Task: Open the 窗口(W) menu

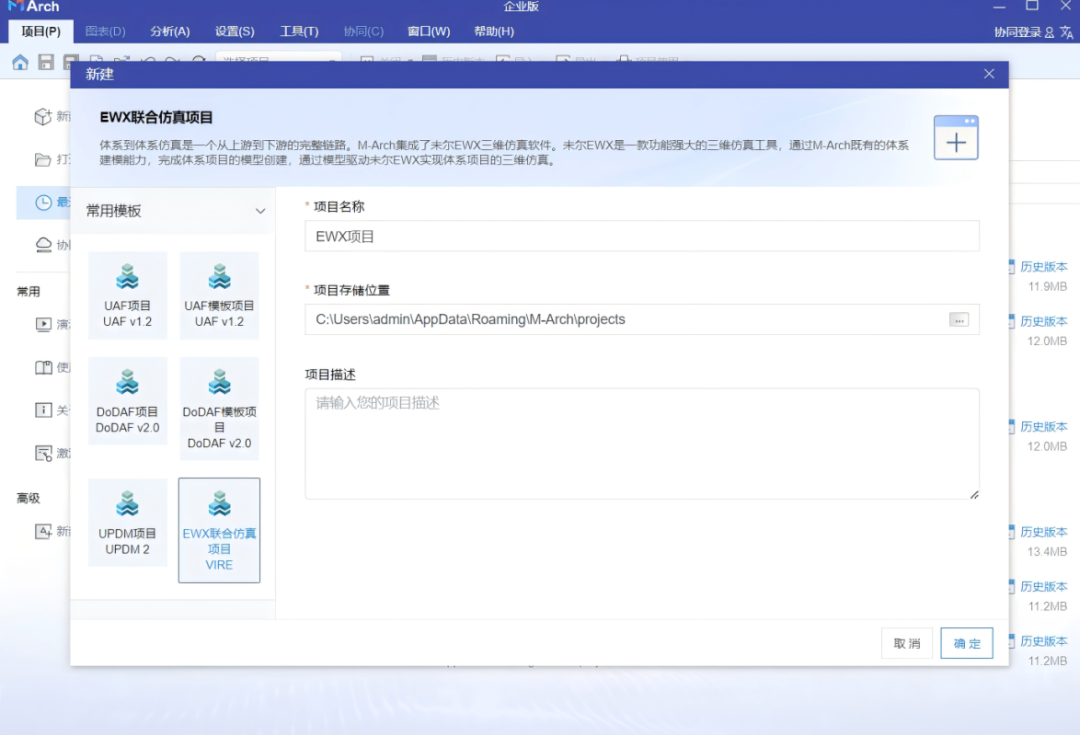Action: (428, 32)
